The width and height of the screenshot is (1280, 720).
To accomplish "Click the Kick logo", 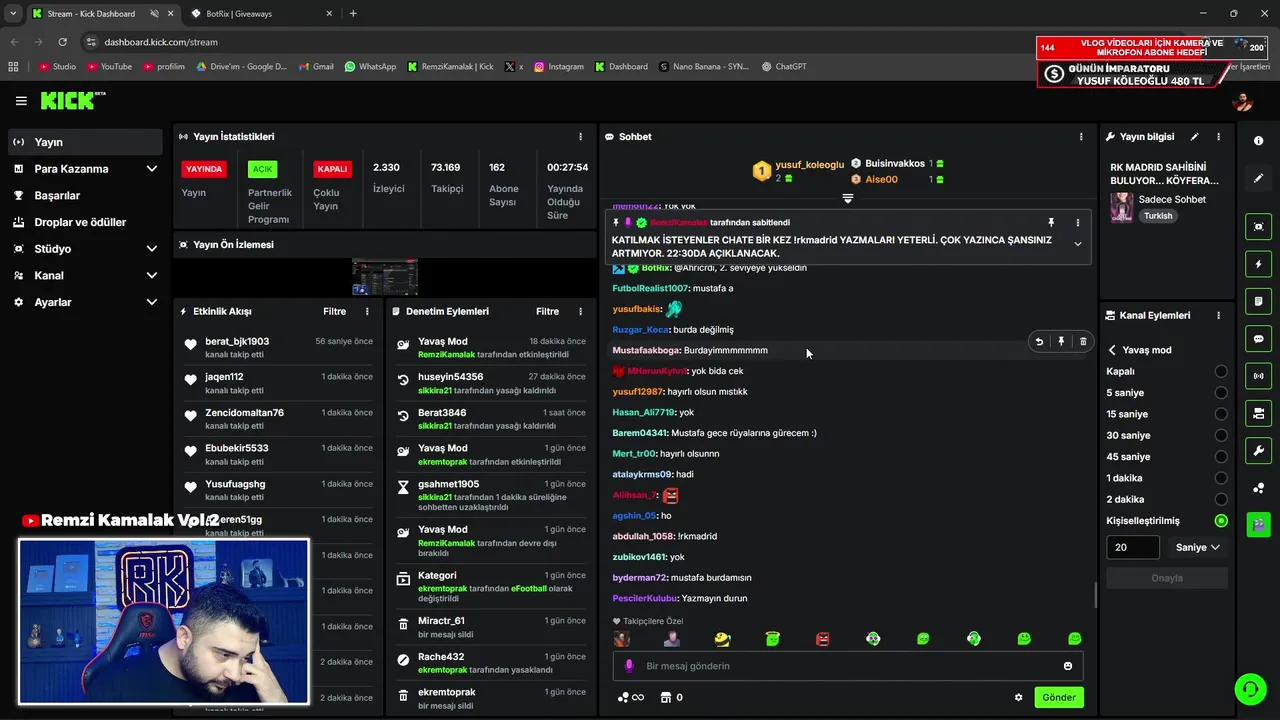I will [72, 100].
